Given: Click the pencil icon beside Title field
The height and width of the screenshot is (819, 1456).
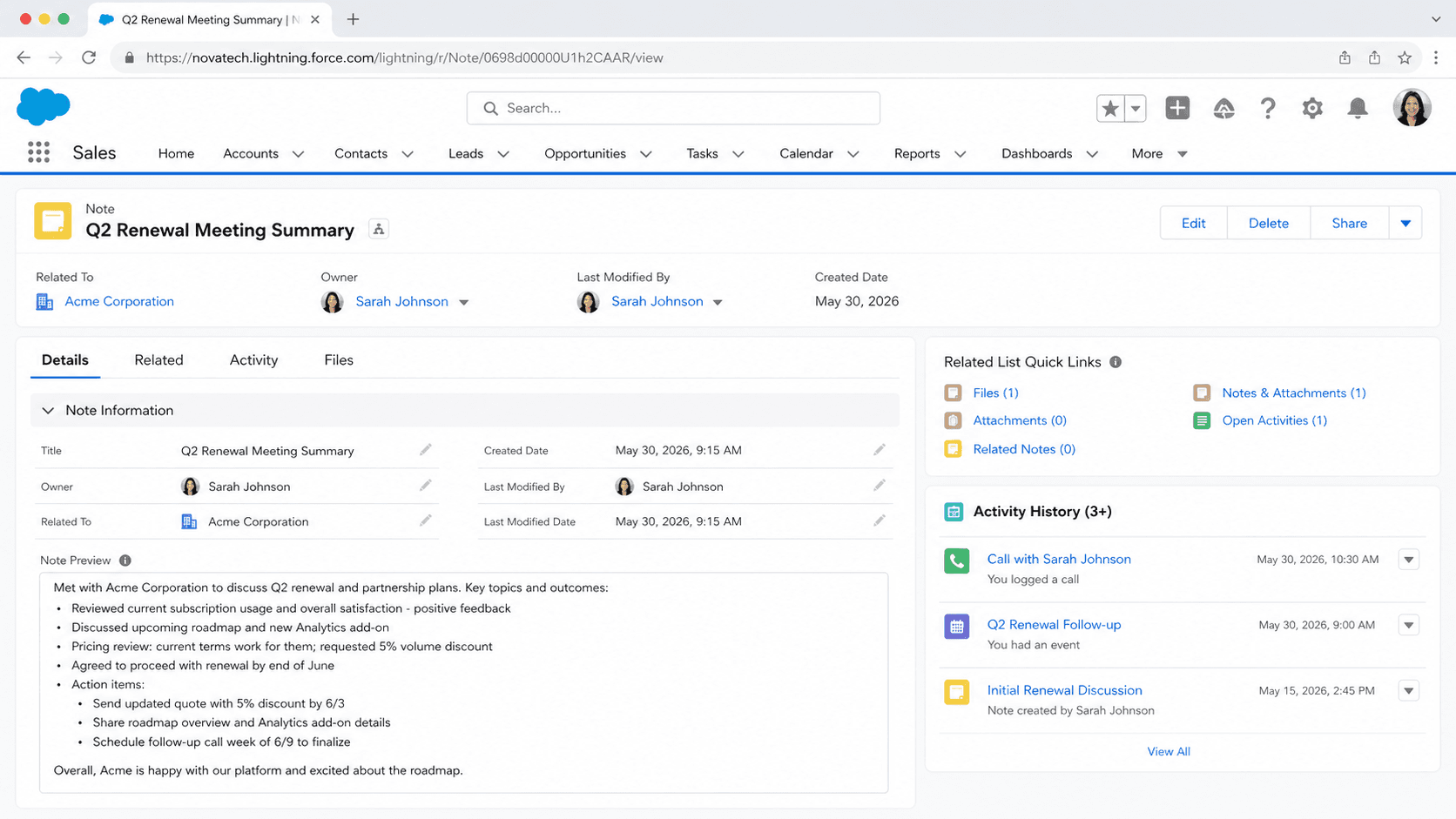Looking at the screenshot, I should pyautogui.click(x=425, y=450).
